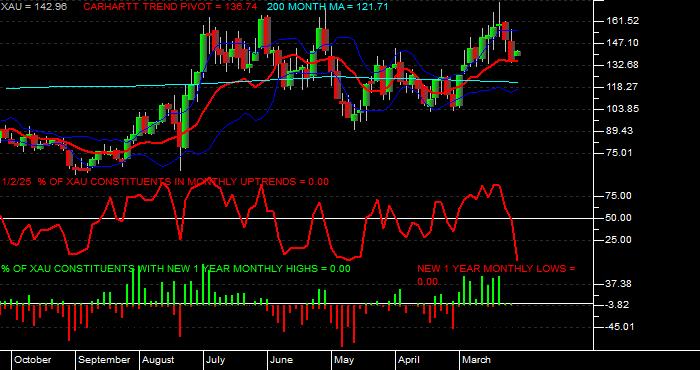Click the 161.52 price axis label
Image resolution: width=700 pixels, height=370 pixels.
pyautogui.click(x=622, y=21)
